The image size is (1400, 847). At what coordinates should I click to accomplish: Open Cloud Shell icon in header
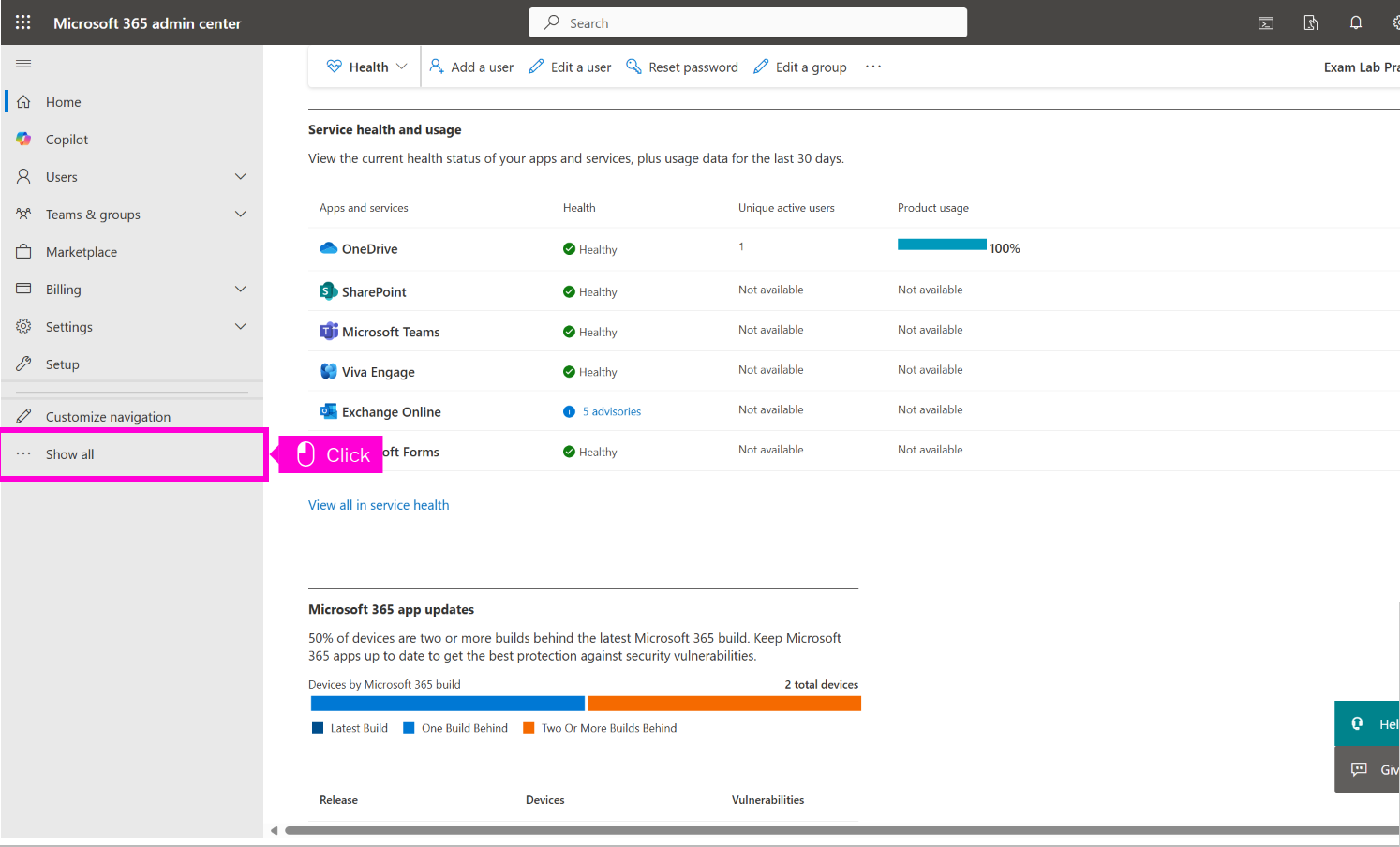pyautogui.click(x=1265, y=23)
